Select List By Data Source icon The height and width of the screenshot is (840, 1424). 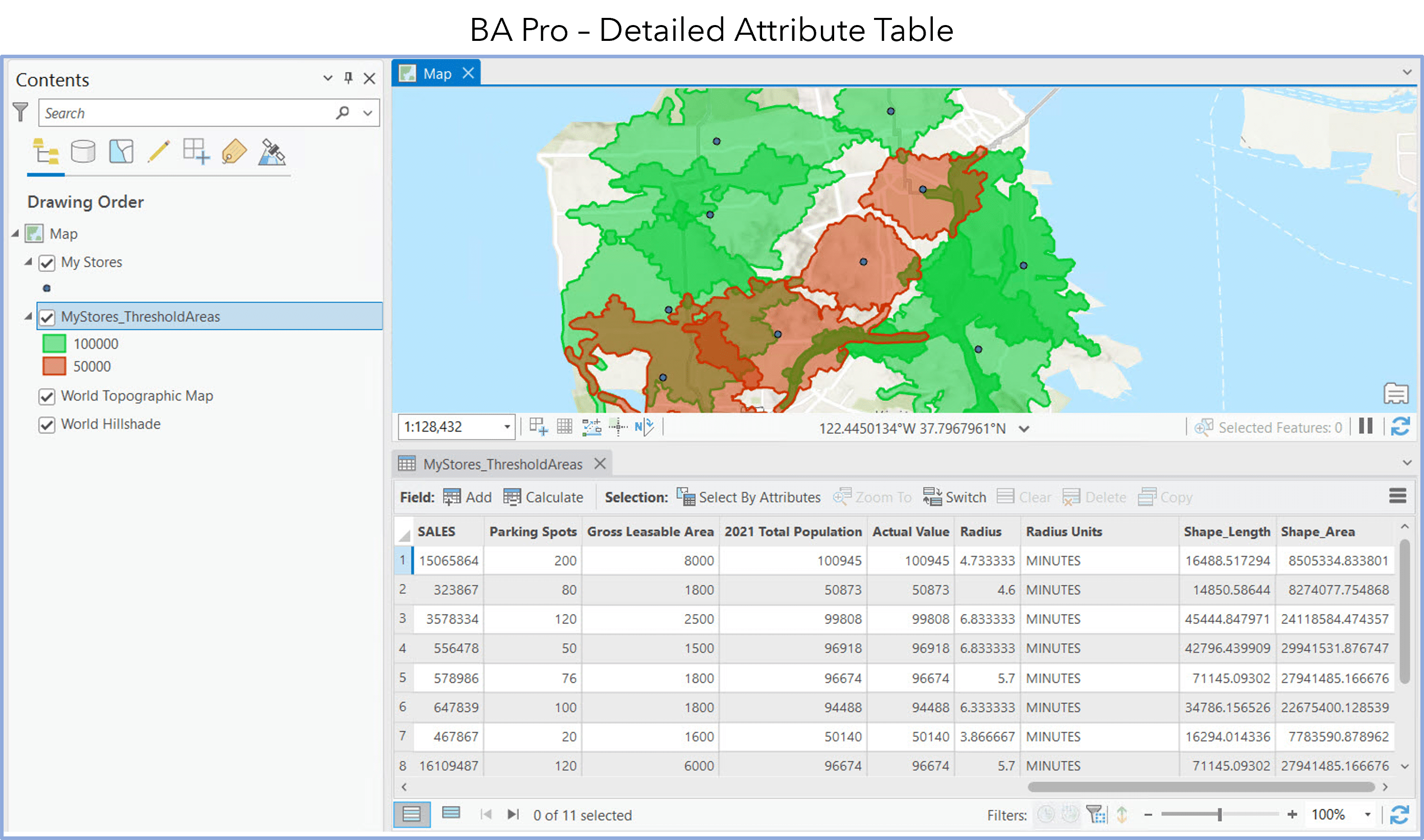pos(83,152)
